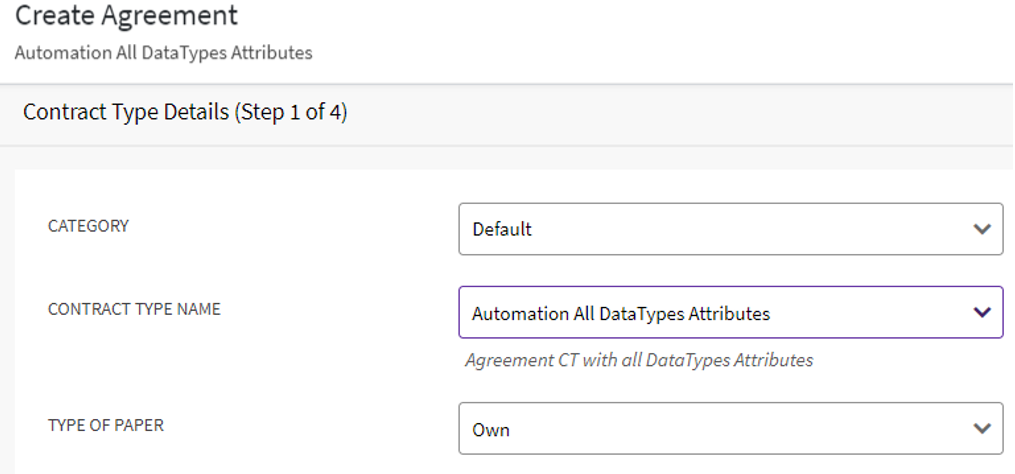1015x474 pixels.
Task: Click empty space right of 'Own' in paper box
Action: tap(740, 429)
